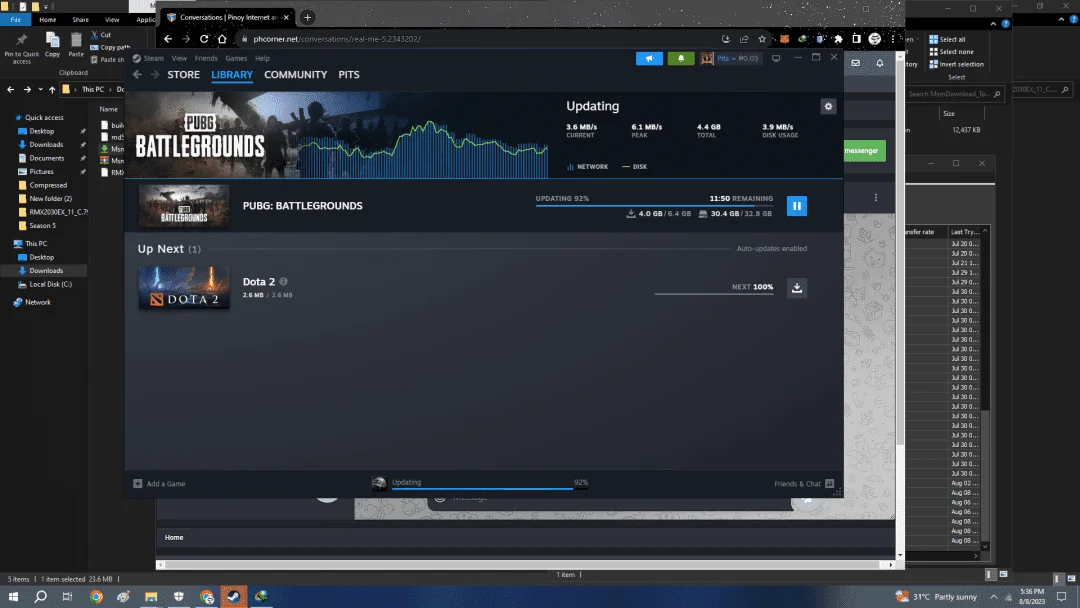Viewport: 1080px width, 608px height.
Task: Click Auto-updates enabled text
Action: [771, 249]
